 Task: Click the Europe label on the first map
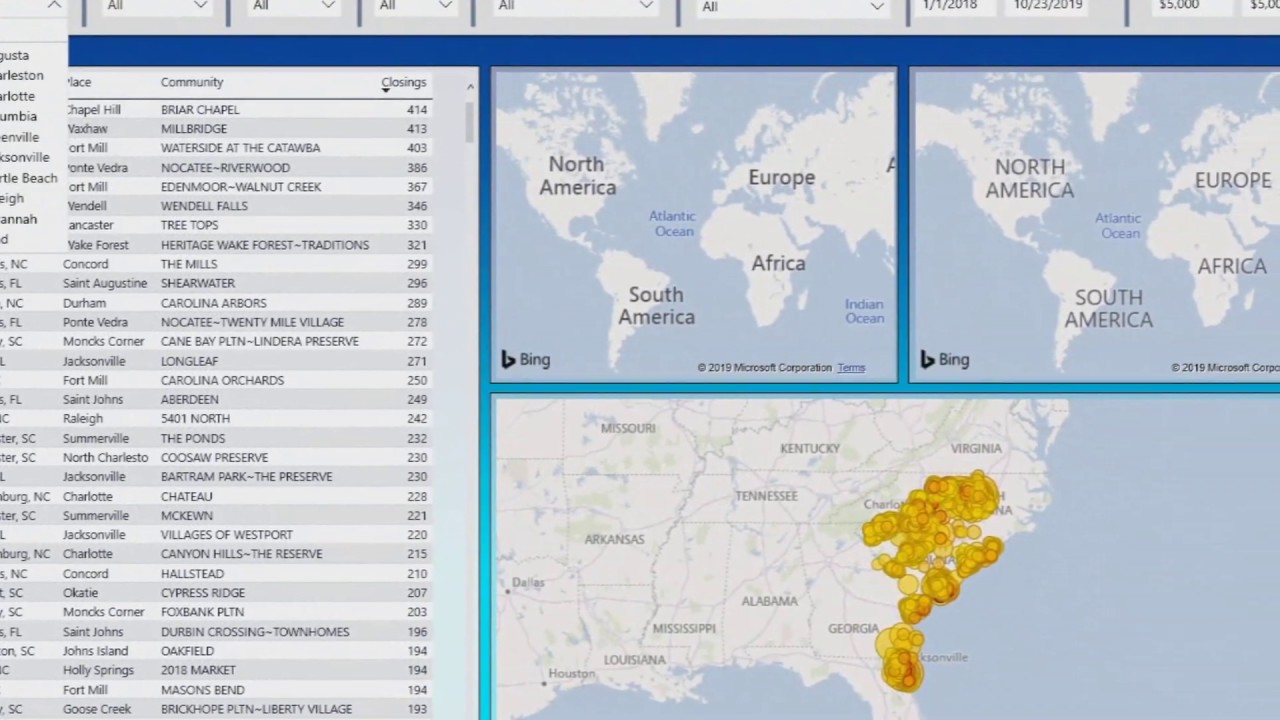782,177
